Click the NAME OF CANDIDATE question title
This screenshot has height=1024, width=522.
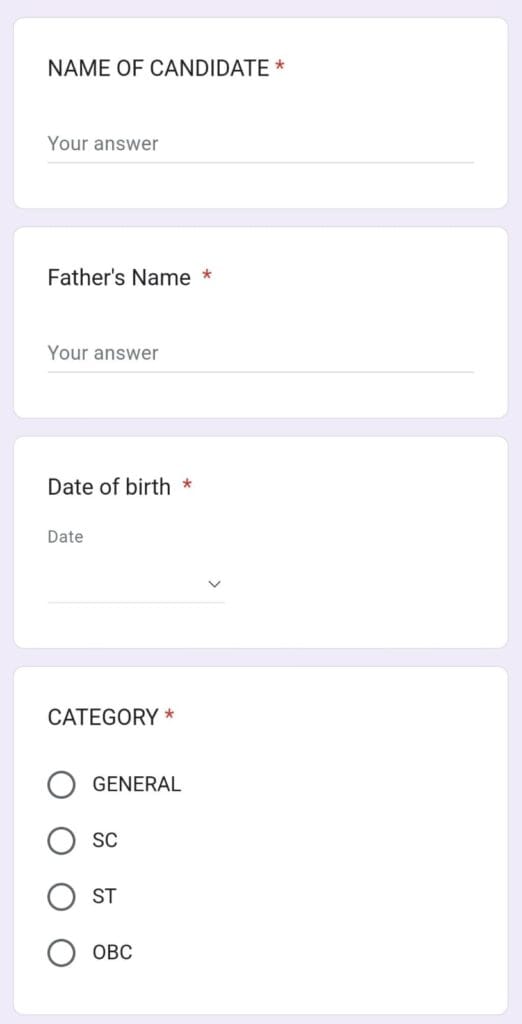158,68
